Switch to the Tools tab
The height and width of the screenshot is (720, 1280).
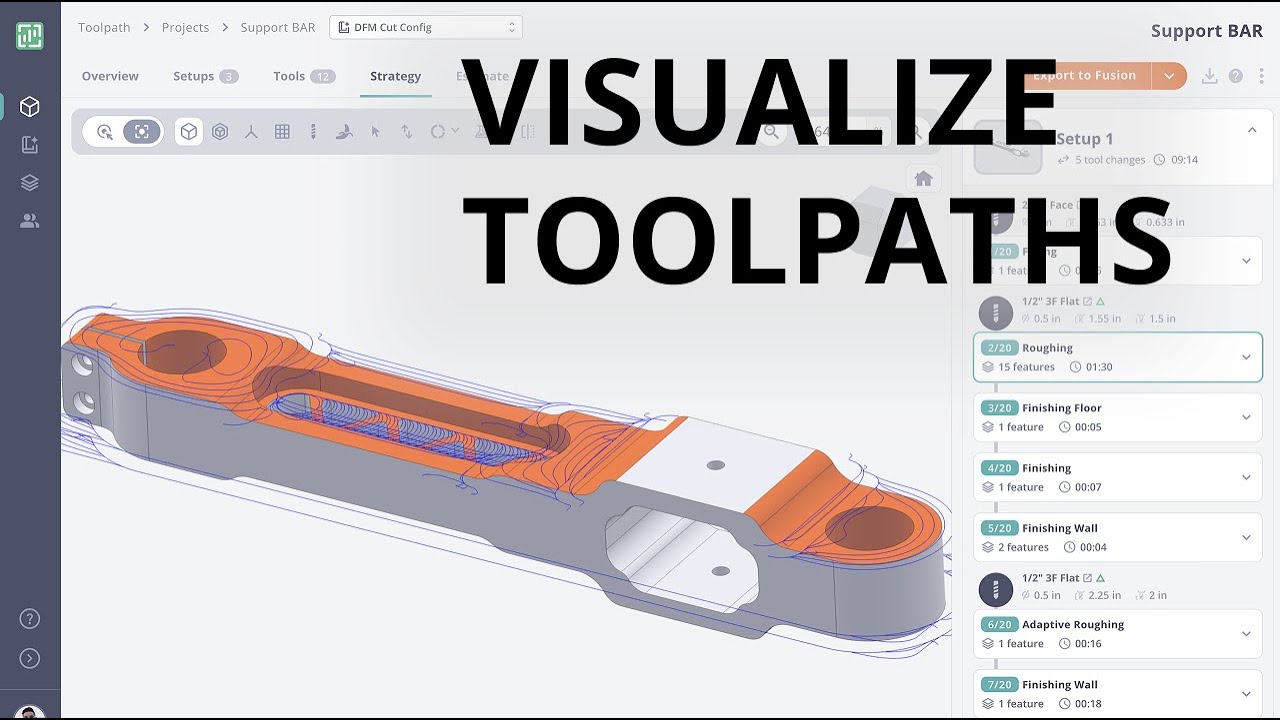click(x=304, y=76)
